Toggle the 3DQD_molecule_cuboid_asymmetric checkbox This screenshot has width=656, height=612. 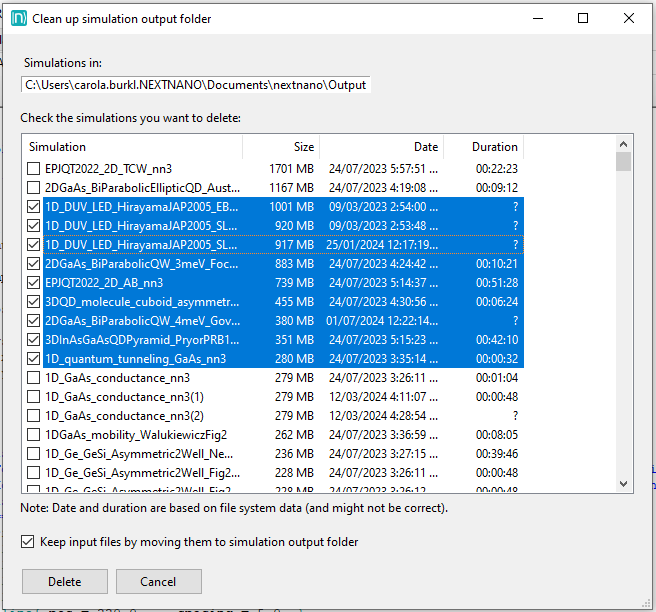click(34, 301)
